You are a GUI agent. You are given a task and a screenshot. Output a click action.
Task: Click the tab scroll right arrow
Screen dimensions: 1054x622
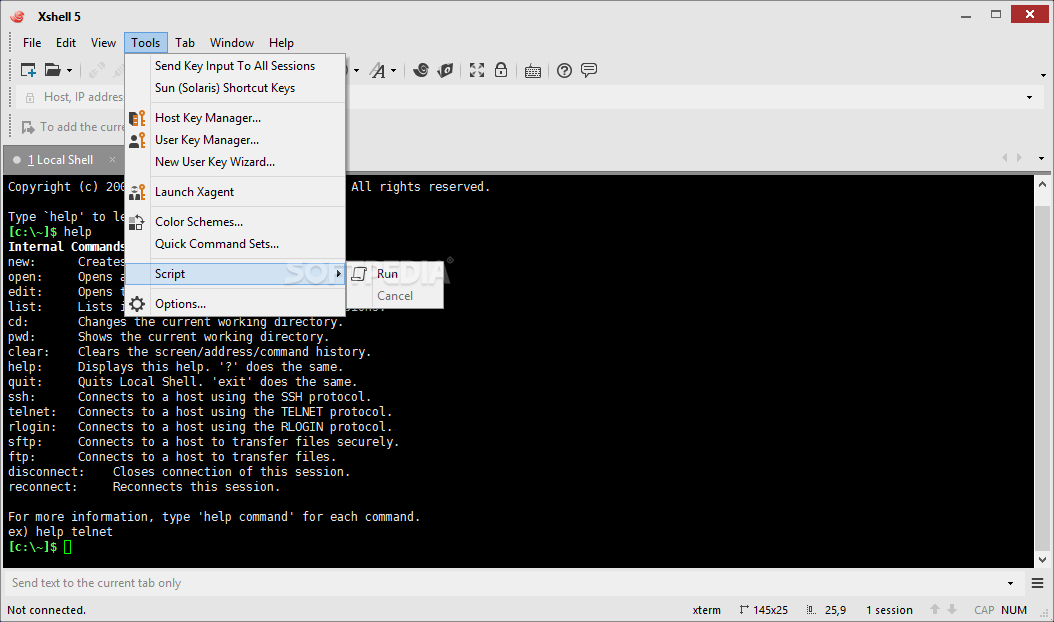(x=1020, y=157)
